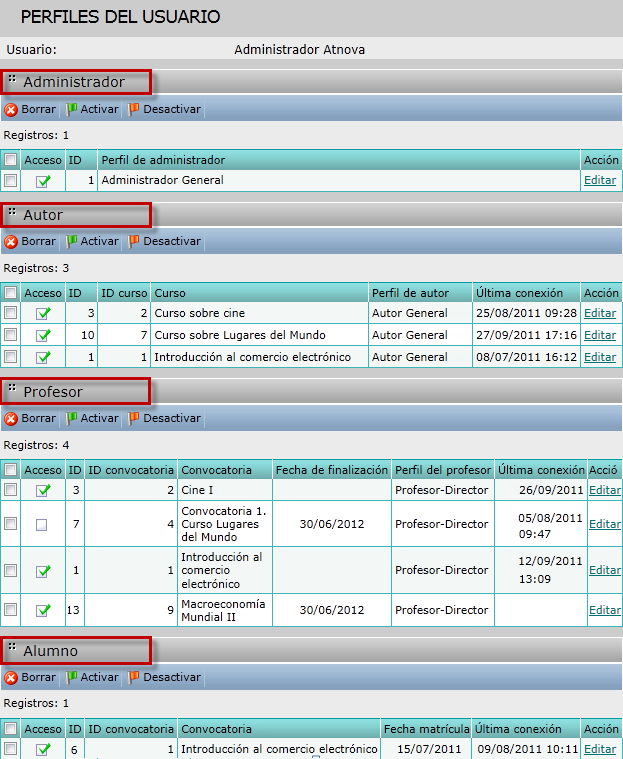The image size is (623, 759).
Task: Click Editar for Administrador General
Action: pos(600,180)
